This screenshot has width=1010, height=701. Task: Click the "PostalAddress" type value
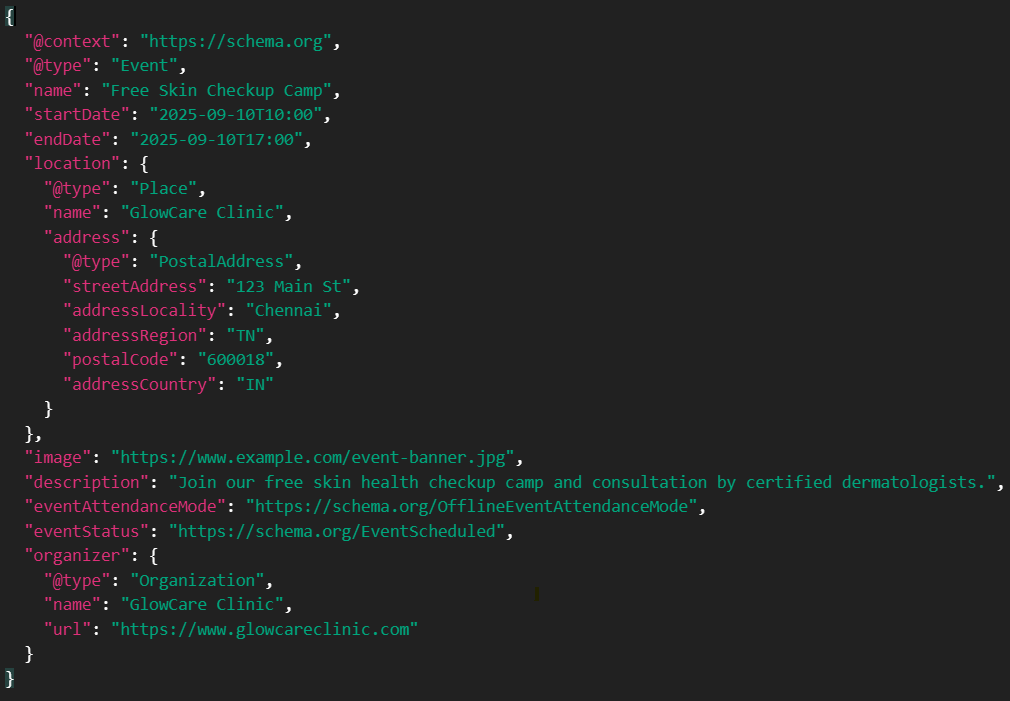(221, 262)
